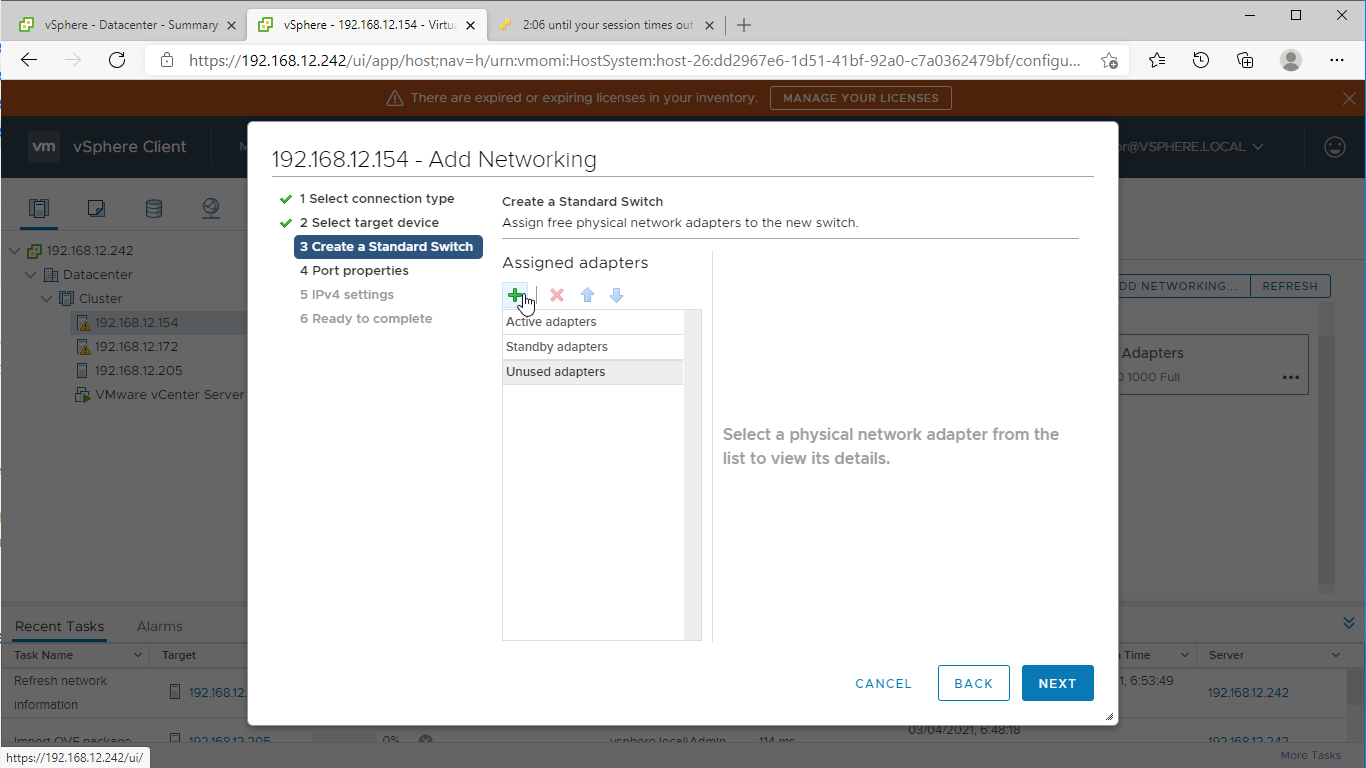Open Task Name column filter dropdown
Viewport: 1366px width, 768px height.
click(138, 655)
